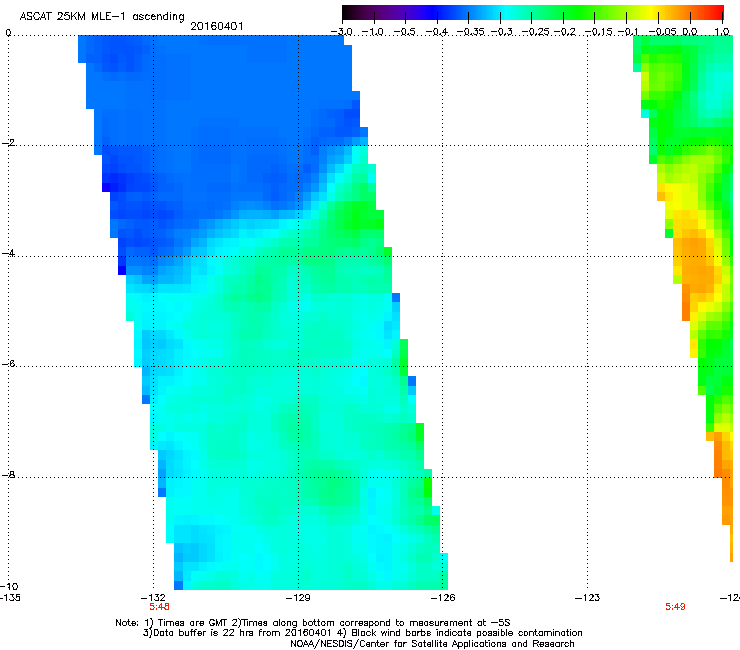The width and height of the screenshot is (740, 650).
Task: Click the -0.4 colorbar tick label
Action: 437,32
